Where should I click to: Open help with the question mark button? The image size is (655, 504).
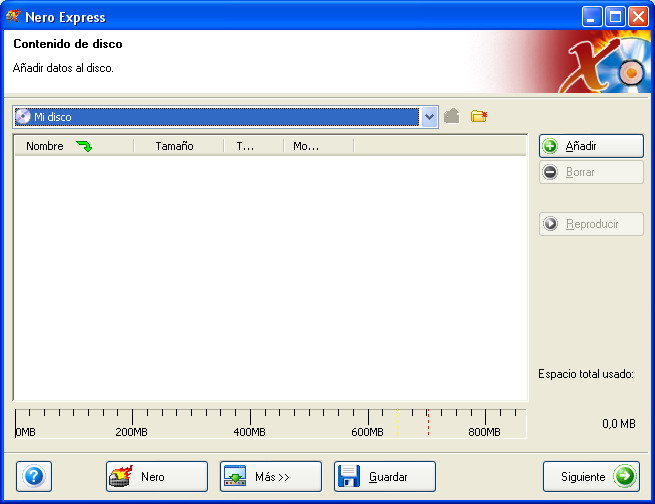[34, 476]
